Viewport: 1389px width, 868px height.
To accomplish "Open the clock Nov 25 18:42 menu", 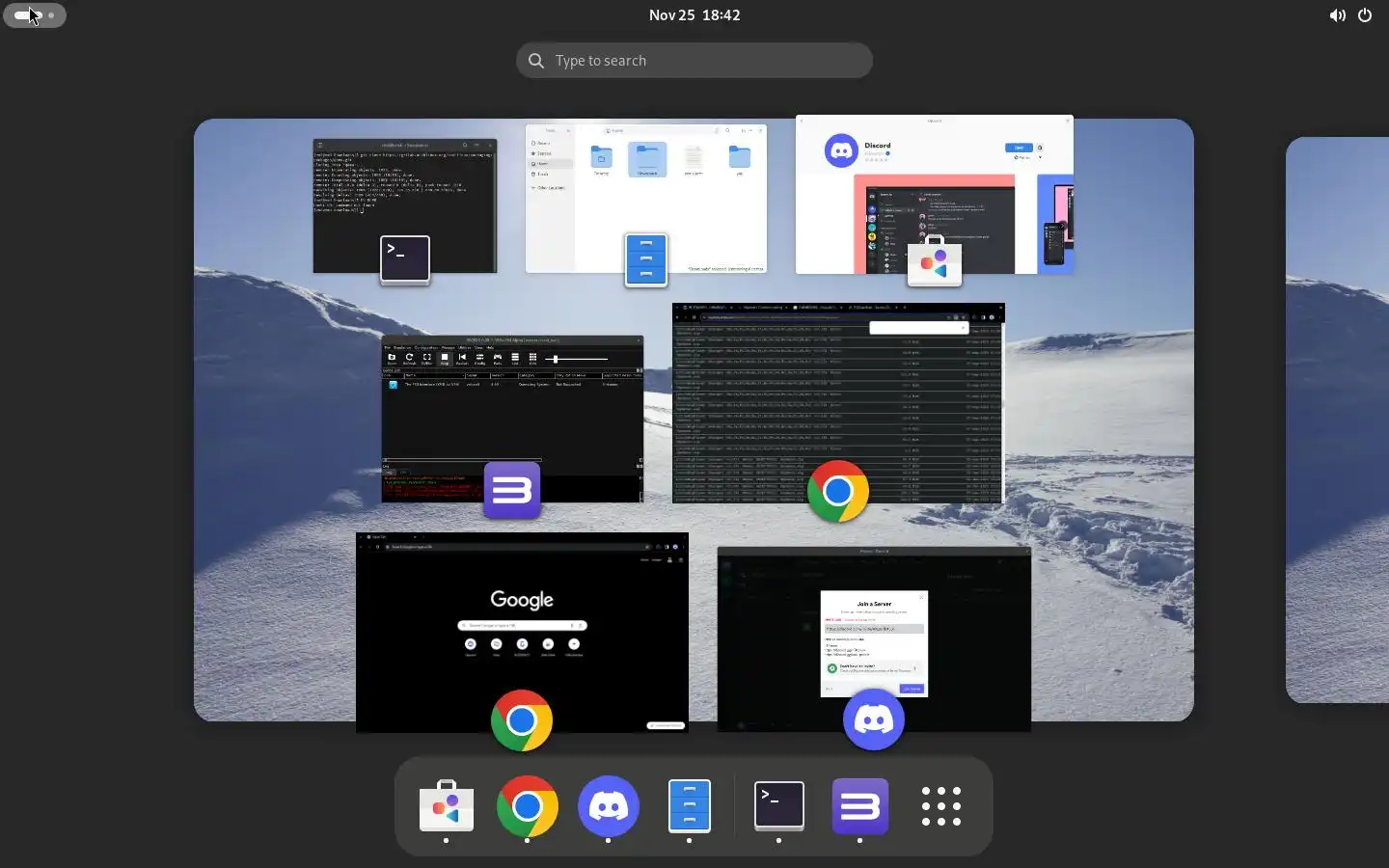I will pyautogui.click(x=694, y=15).
